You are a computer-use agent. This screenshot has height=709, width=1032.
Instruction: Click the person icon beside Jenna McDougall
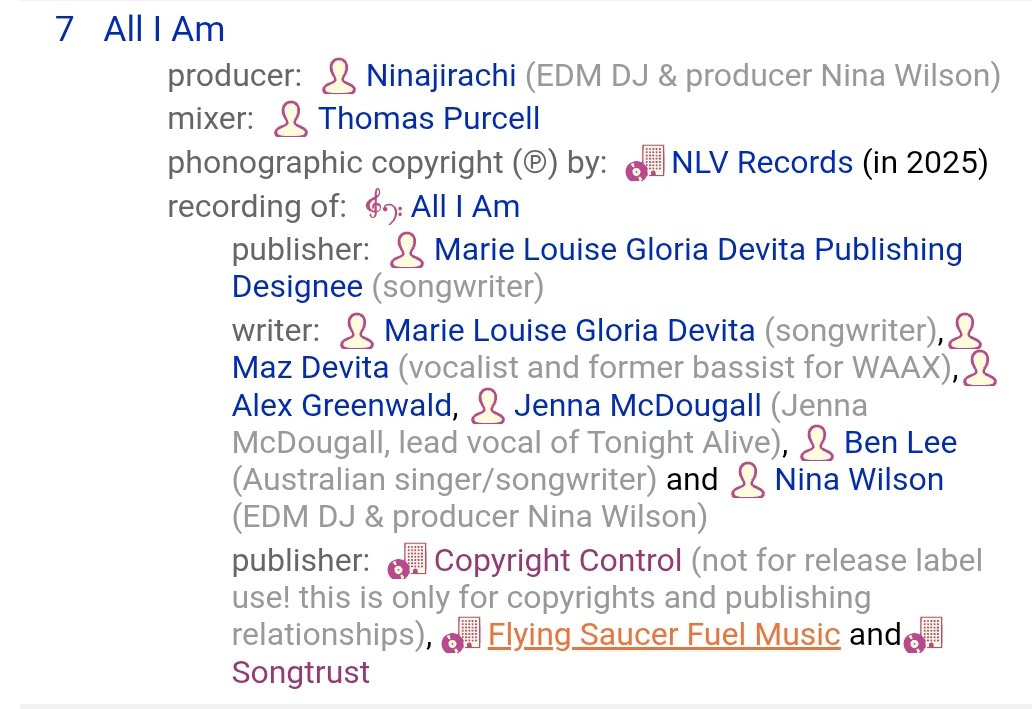pos(488,406)
